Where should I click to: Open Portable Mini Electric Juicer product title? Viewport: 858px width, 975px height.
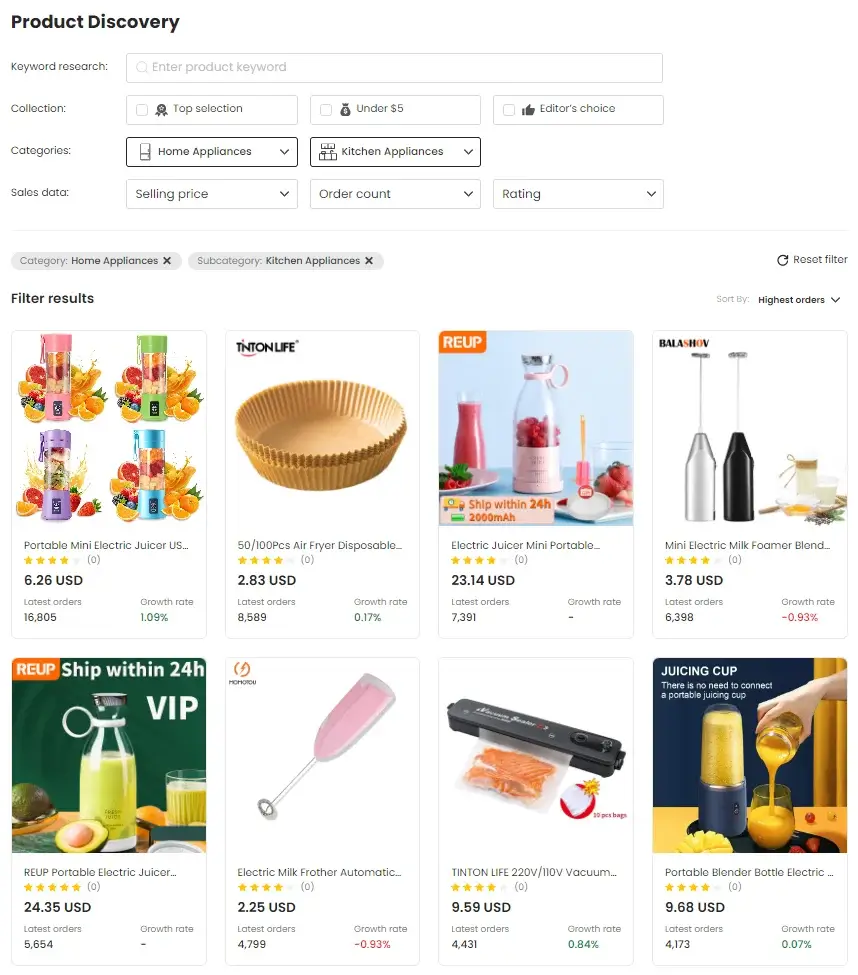(106, 545)
